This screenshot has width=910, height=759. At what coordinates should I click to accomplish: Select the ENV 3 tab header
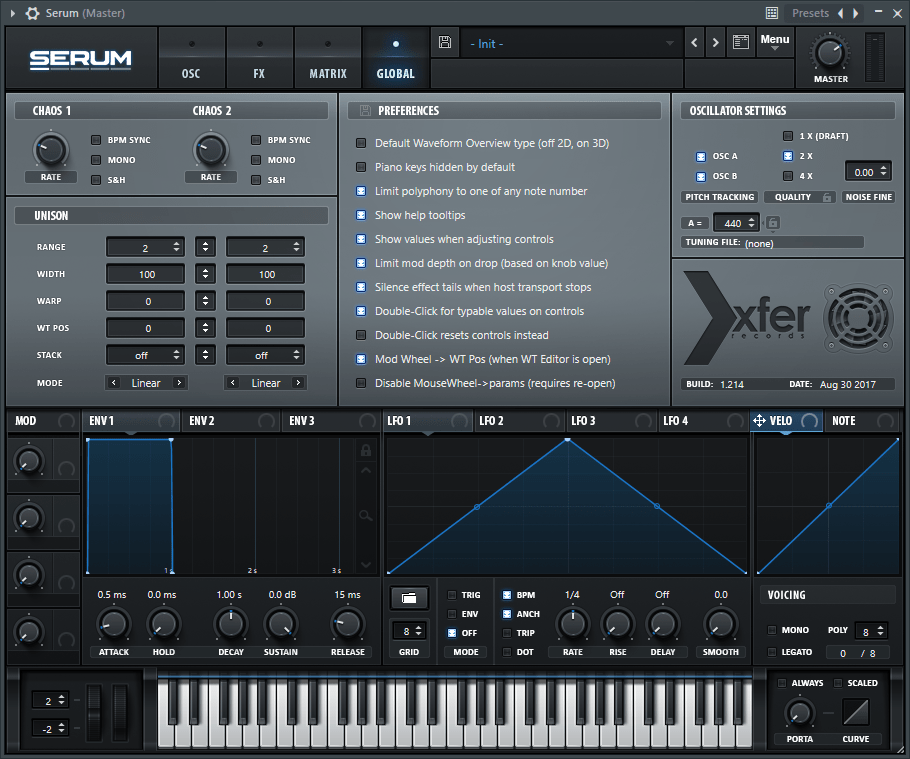pyautogui.click(x=331, y=421)
